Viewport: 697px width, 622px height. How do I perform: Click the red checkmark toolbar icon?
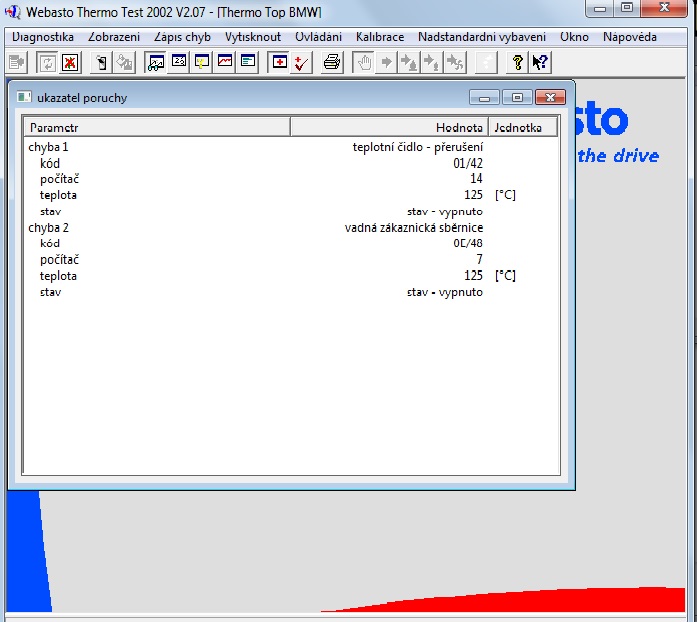coord(302,62)
